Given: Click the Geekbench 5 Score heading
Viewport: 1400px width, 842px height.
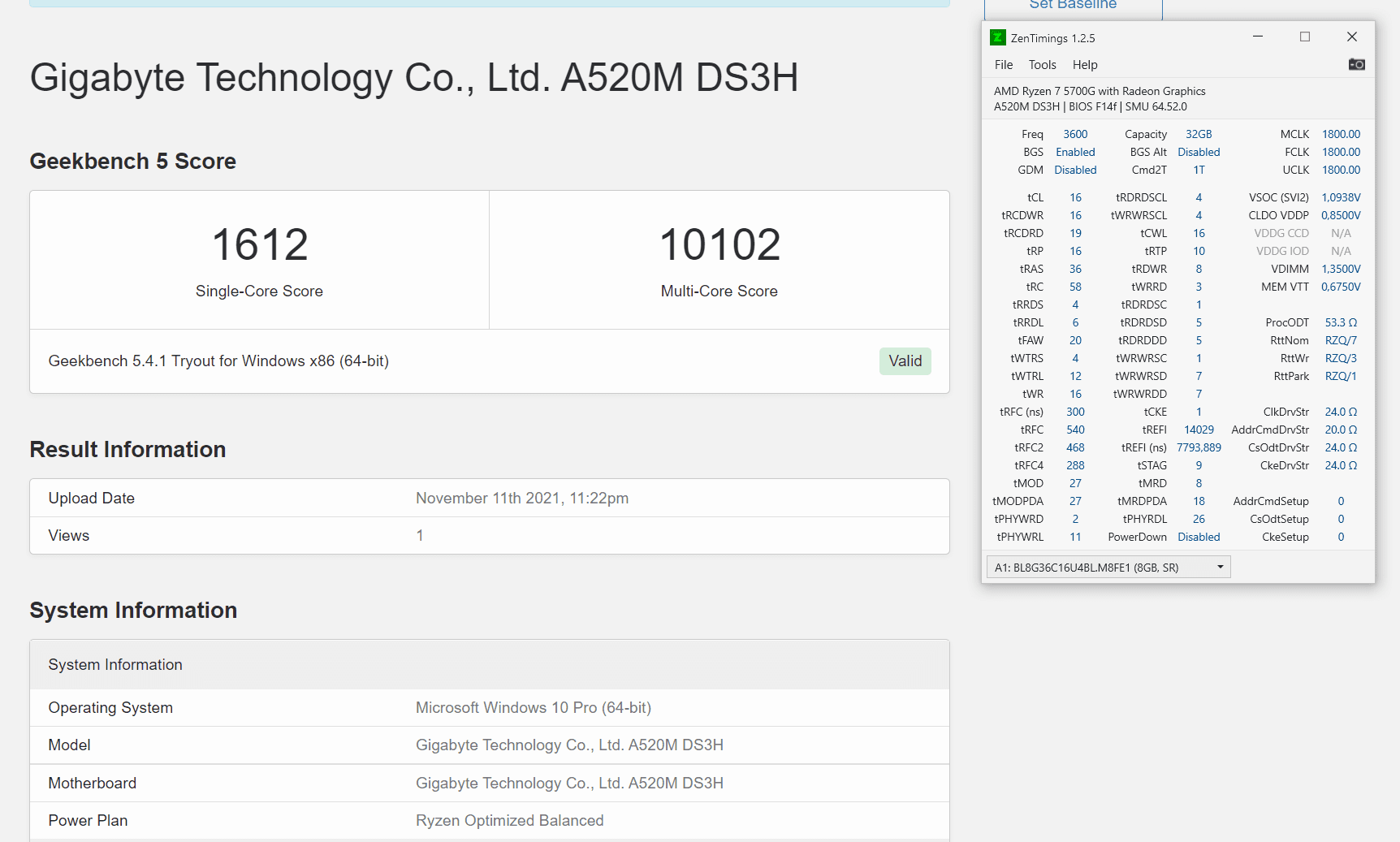Looking at the screenshot, I should coord(133,162).
